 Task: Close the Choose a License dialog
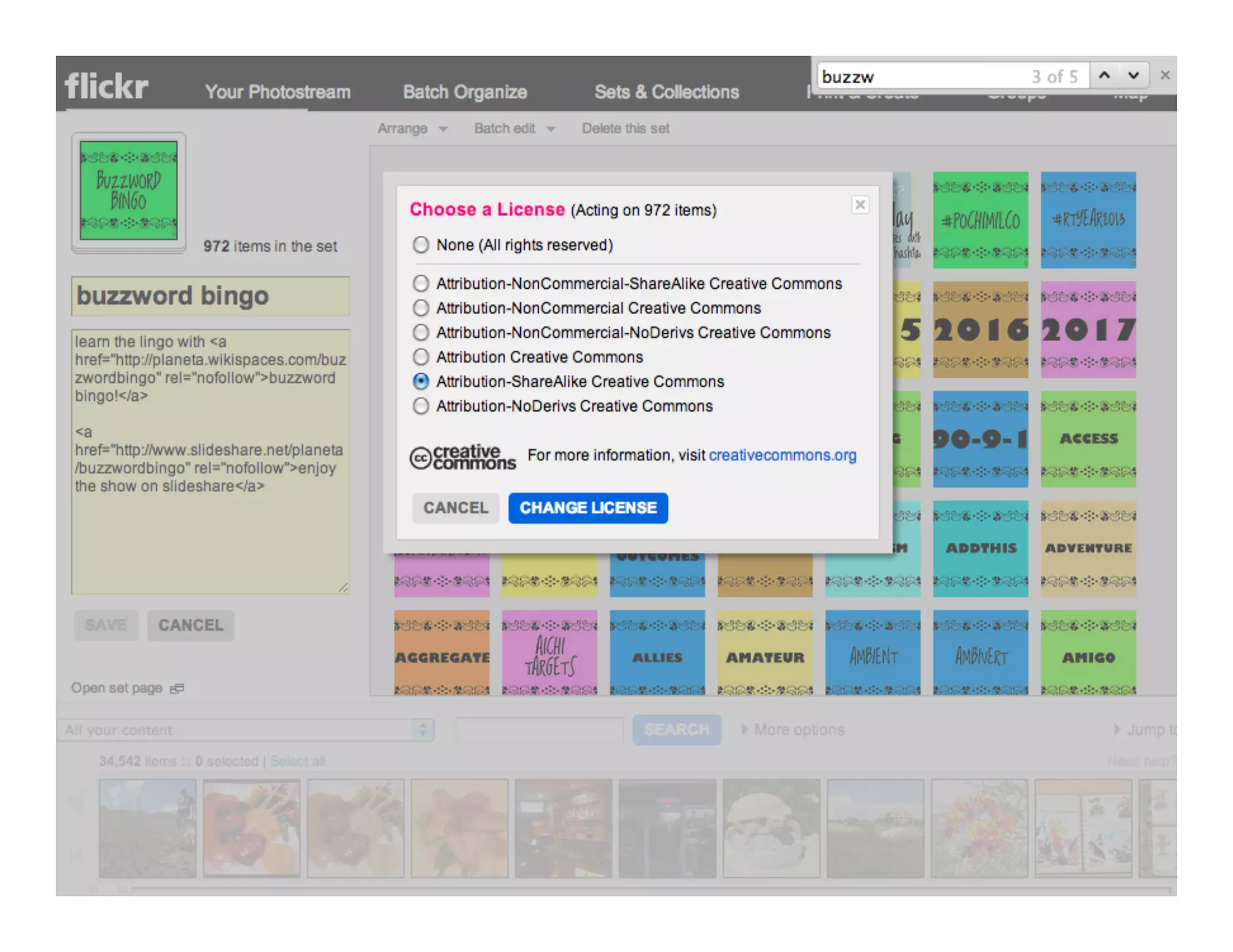coord(860,205)
